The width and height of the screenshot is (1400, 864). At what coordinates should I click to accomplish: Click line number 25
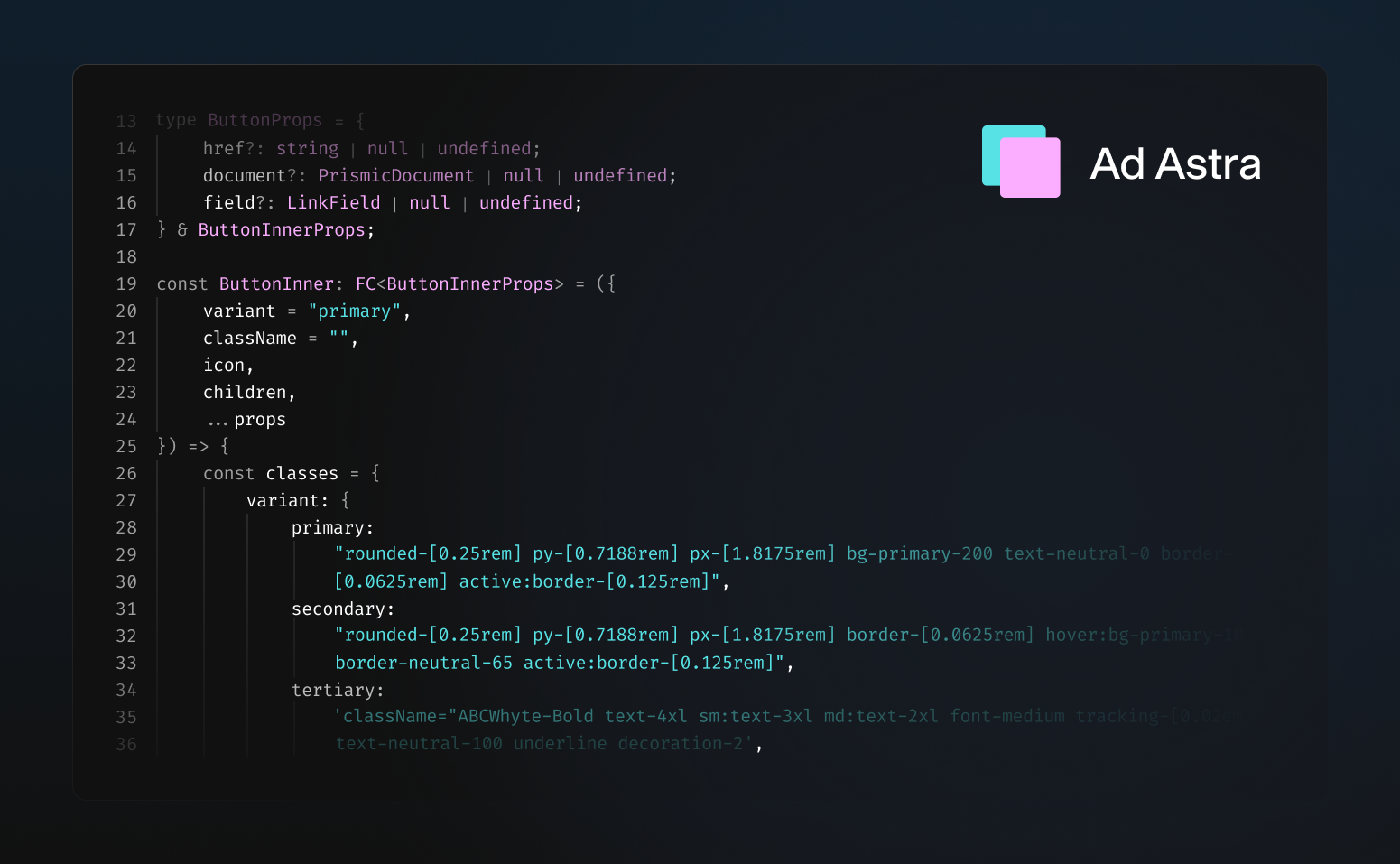click(x=126, y=446)
